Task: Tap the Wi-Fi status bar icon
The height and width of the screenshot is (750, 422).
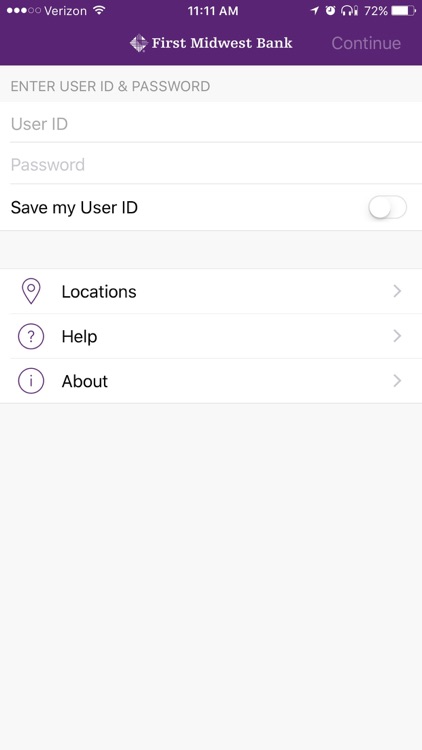Action: click(100, 11)
